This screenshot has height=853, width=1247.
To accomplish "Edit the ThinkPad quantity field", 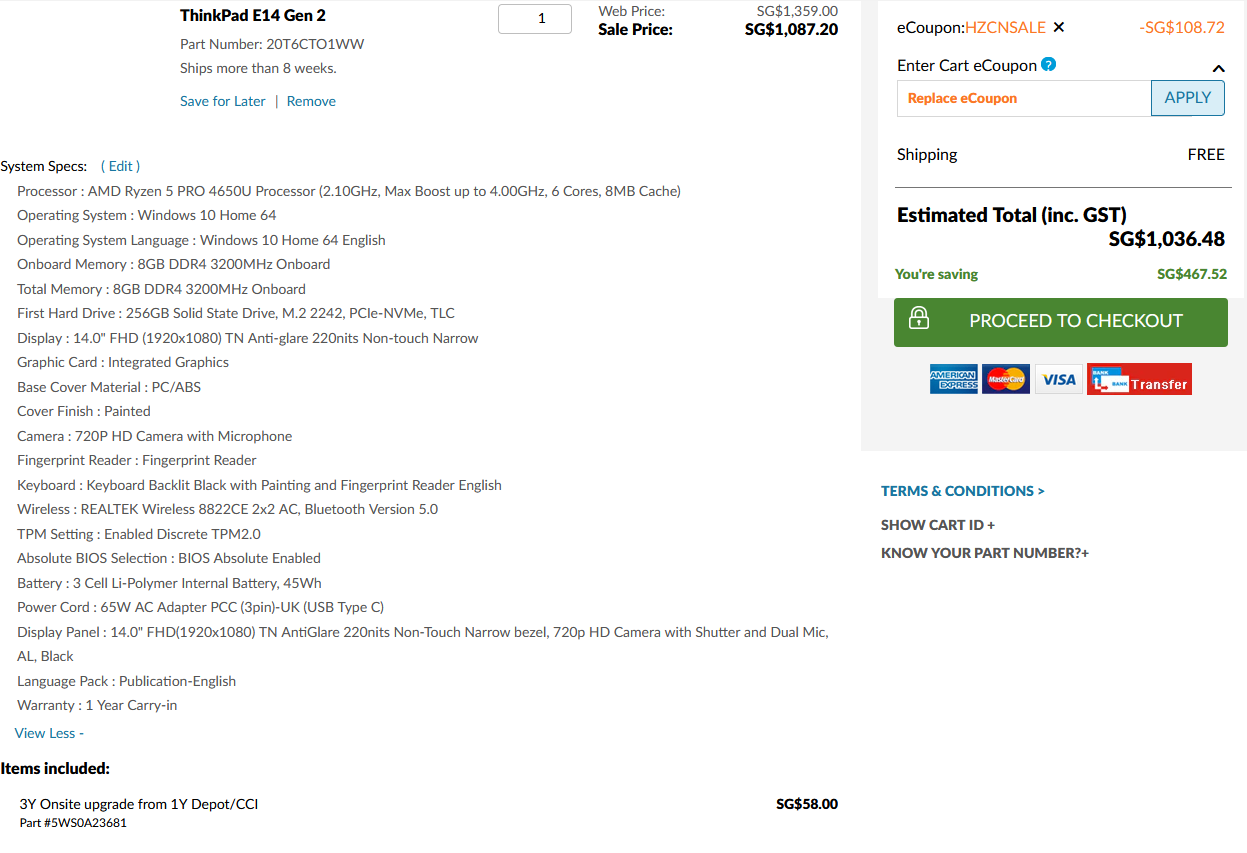I will pos(535,19).
